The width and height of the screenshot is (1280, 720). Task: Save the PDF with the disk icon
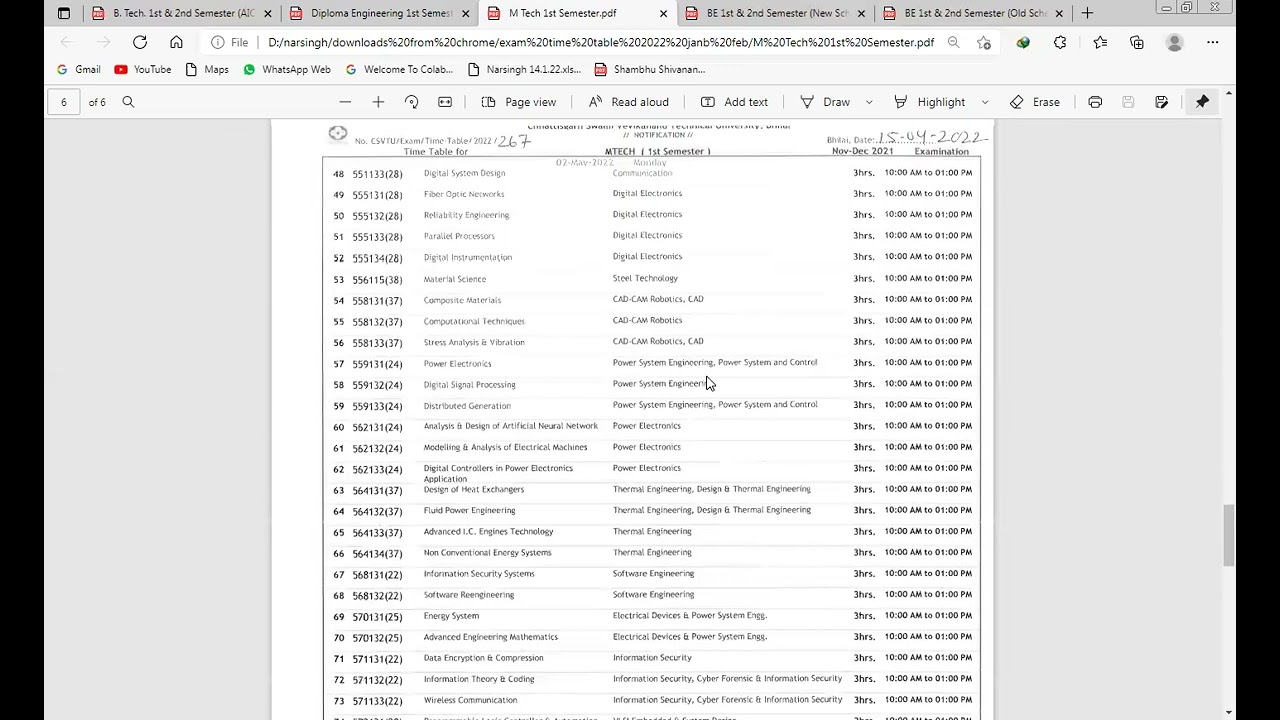[1128, 102]
